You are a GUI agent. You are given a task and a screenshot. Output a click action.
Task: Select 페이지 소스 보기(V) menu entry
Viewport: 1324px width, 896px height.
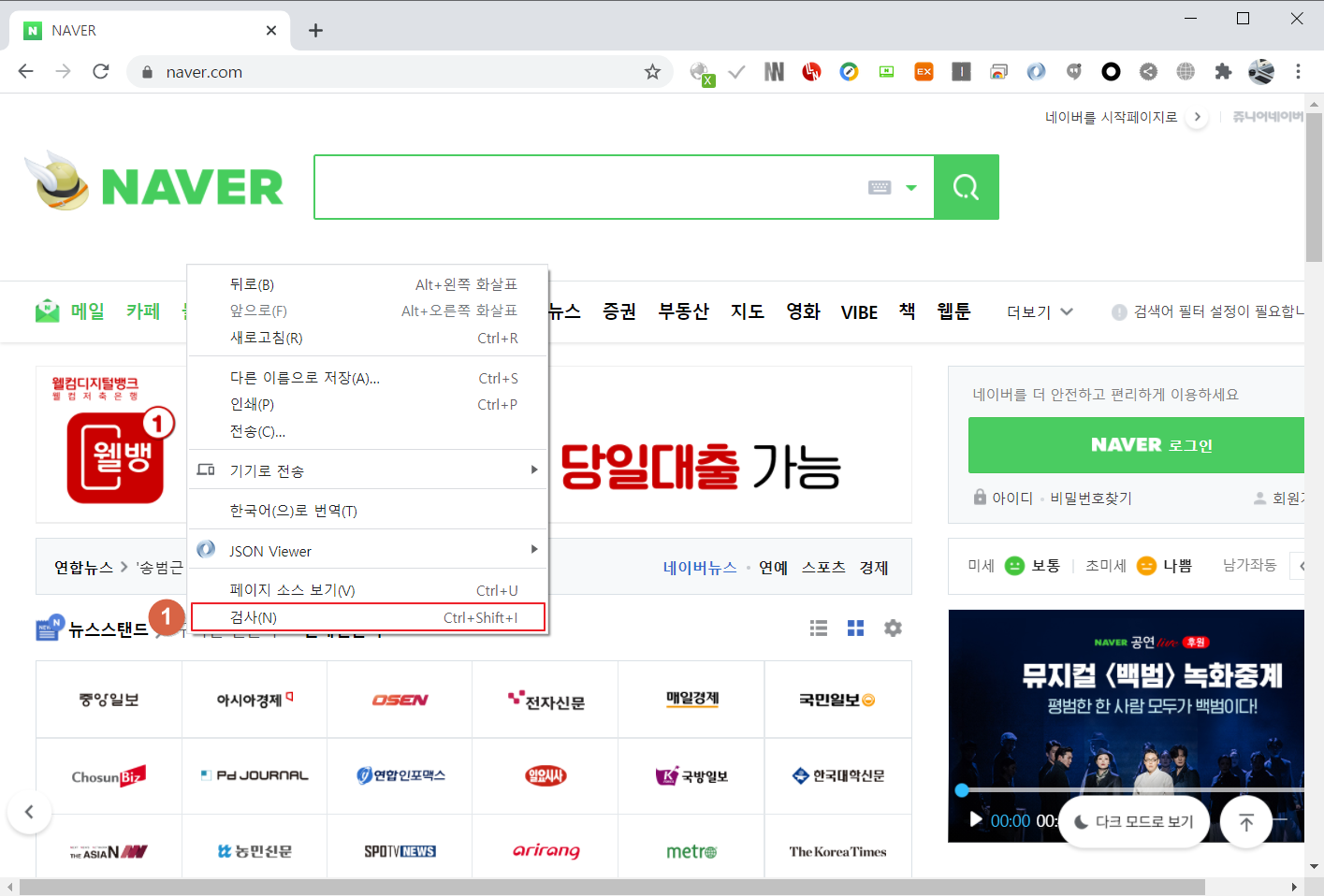(368, 590)
